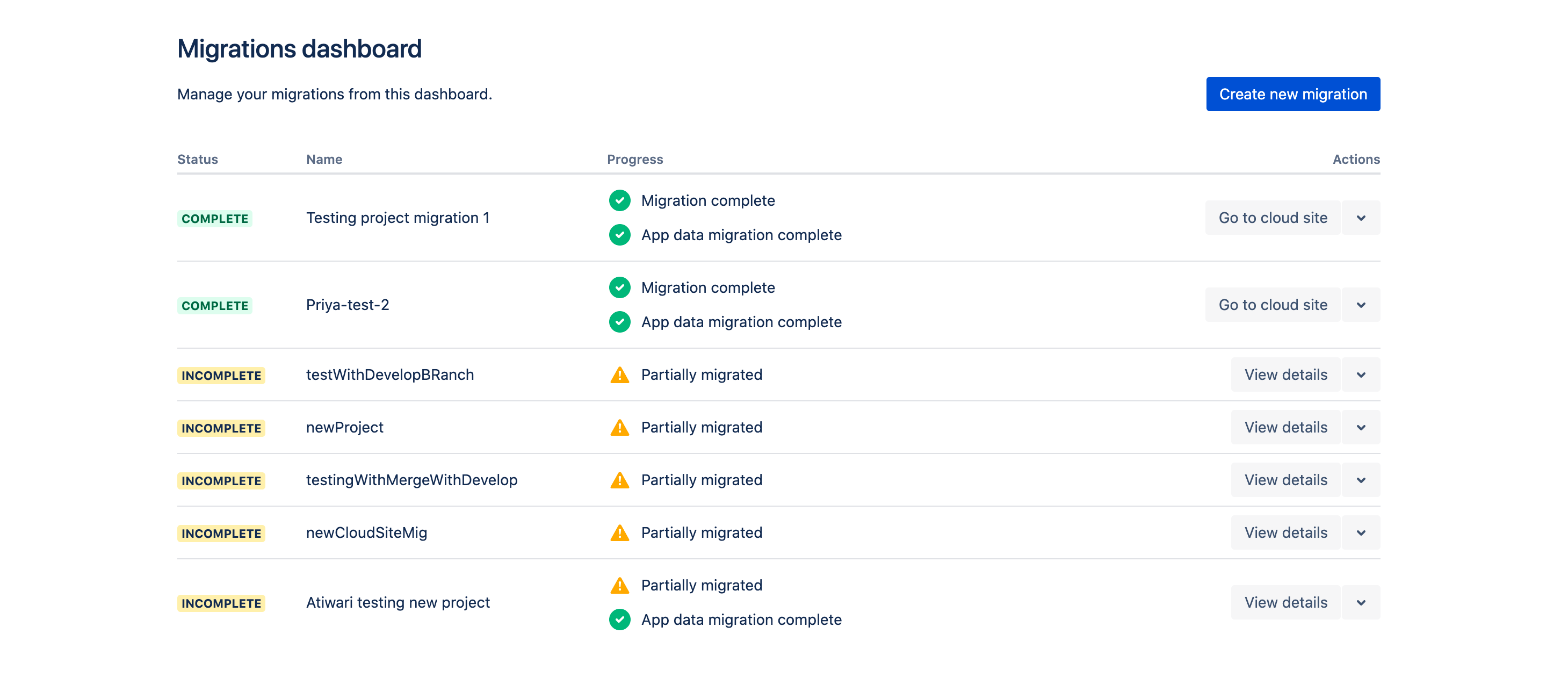Image resolution: width=1568 pixels, height=677 pixels.
Task: Expand the dropdown arrow next to Go to cloud site
Action: point(1363,217)
